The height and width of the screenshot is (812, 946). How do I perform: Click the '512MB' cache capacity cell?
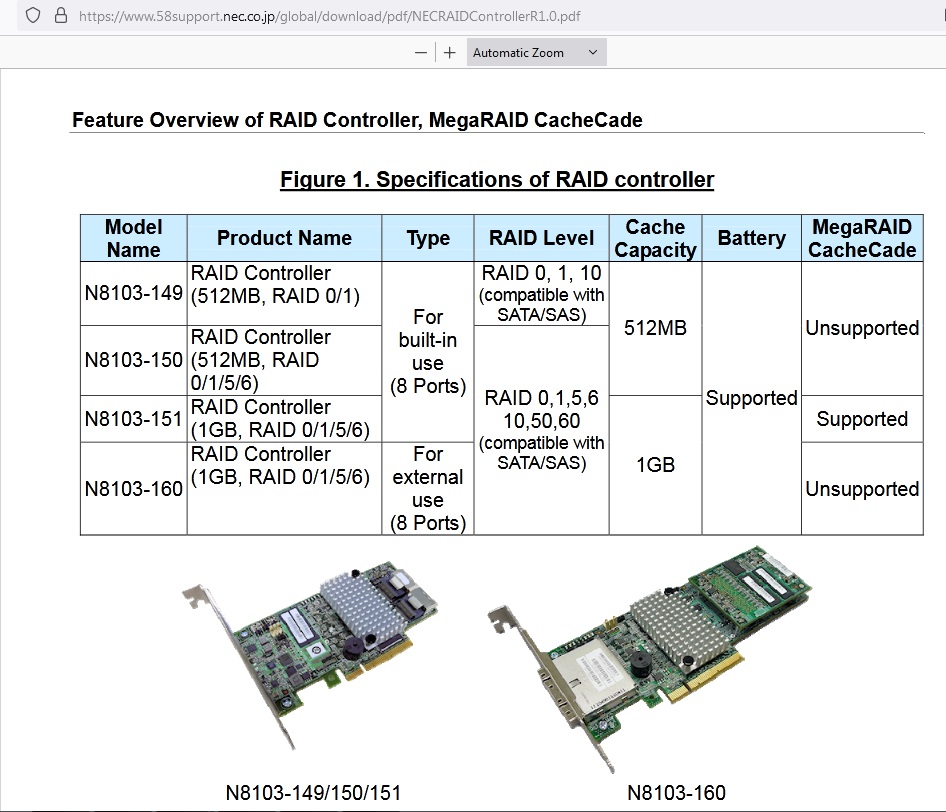pyautogui.click(x=655, y=329)
